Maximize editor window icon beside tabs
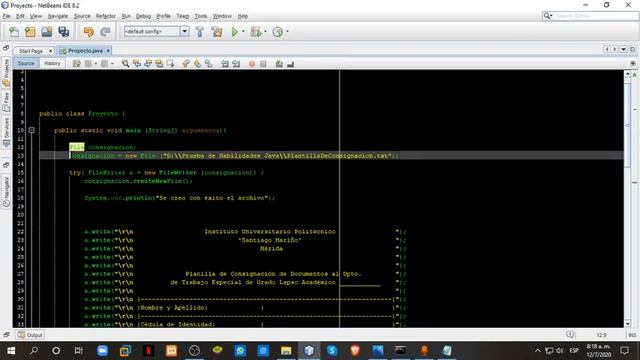 pos(632,49)
